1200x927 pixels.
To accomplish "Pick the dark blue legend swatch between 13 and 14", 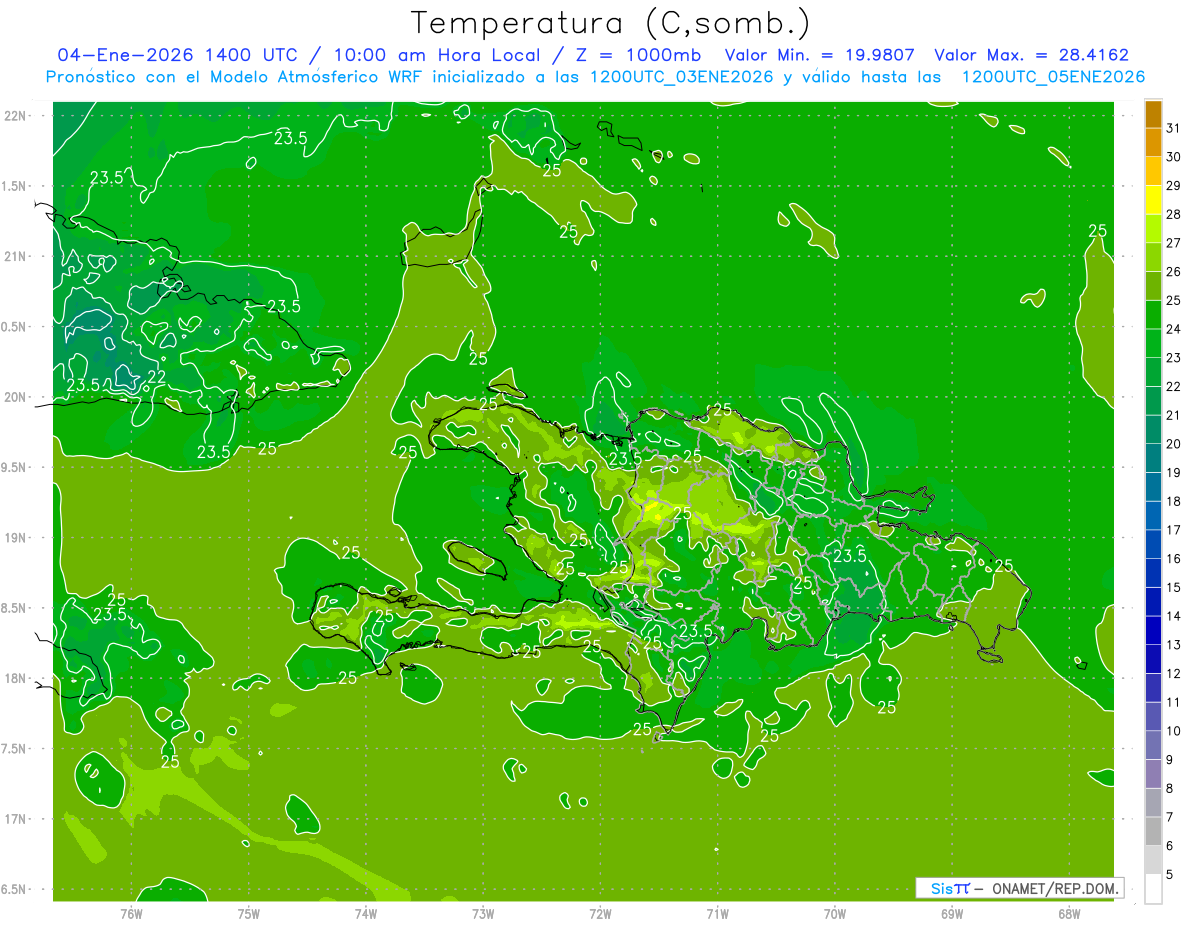I will click(x=1153, y=631).
